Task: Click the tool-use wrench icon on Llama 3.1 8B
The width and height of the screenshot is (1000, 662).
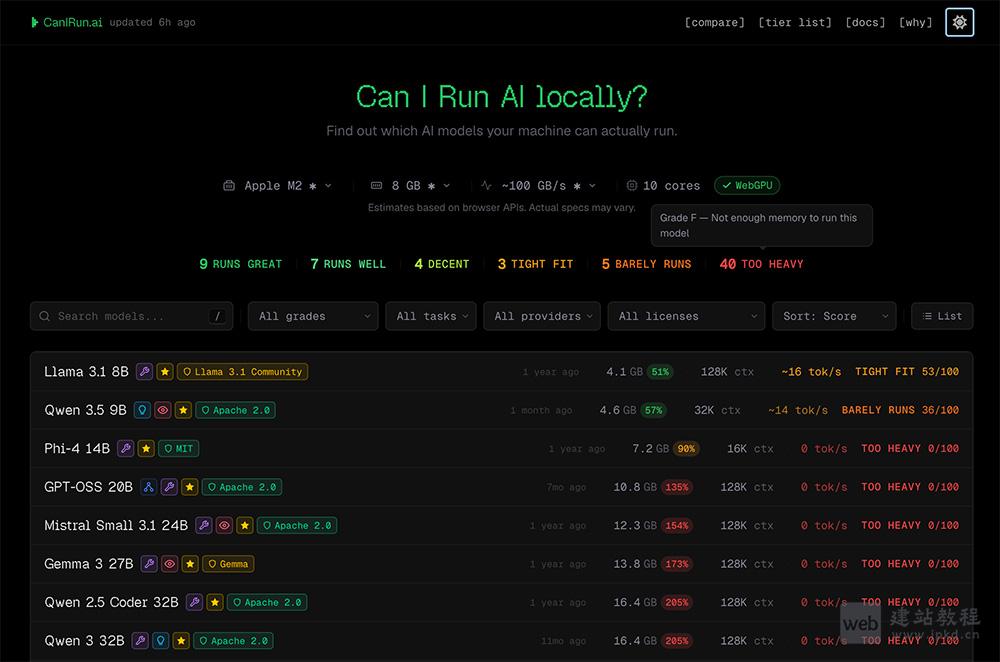Action: pyautogui.click(x=144, y=372)
